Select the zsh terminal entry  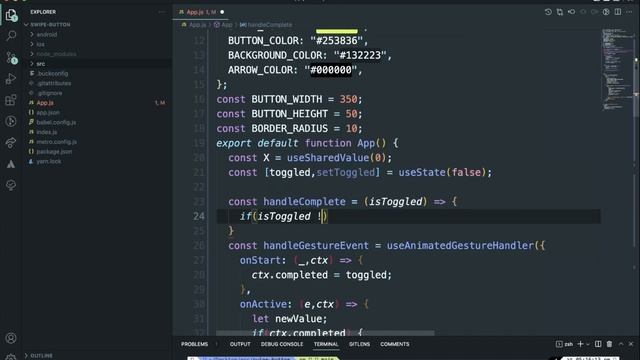point(565,344)
